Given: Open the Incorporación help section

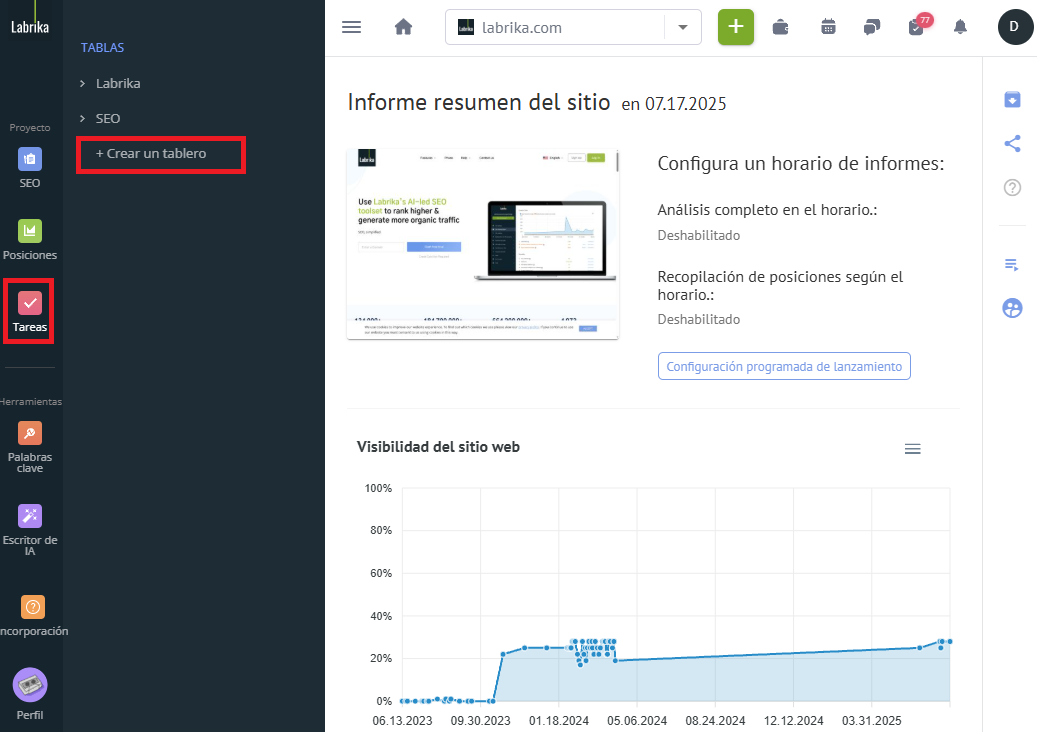Looking at the screenshot, I should pos(32,616).
